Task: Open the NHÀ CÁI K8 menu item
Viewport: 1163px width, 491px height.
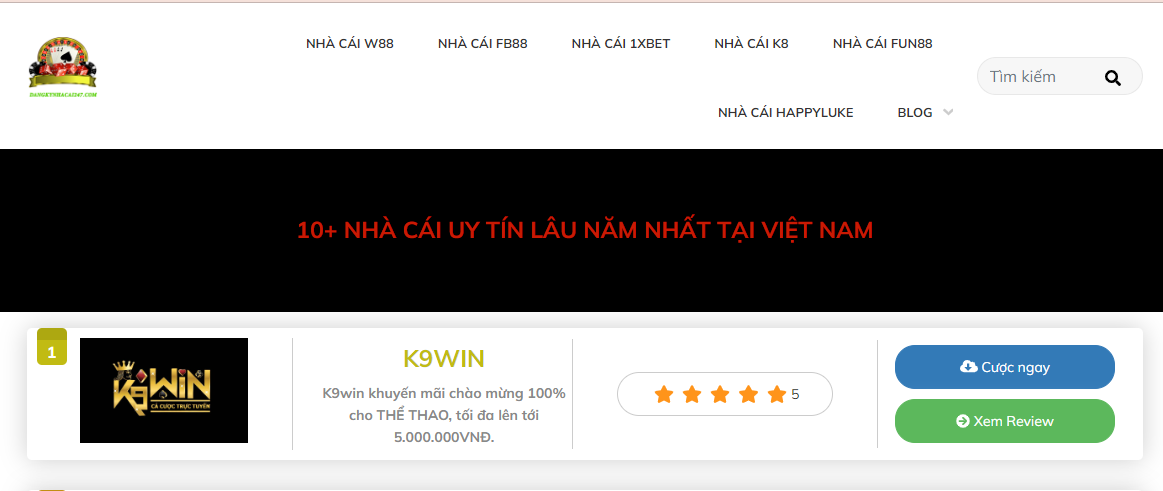Action: tap(751, 44)
